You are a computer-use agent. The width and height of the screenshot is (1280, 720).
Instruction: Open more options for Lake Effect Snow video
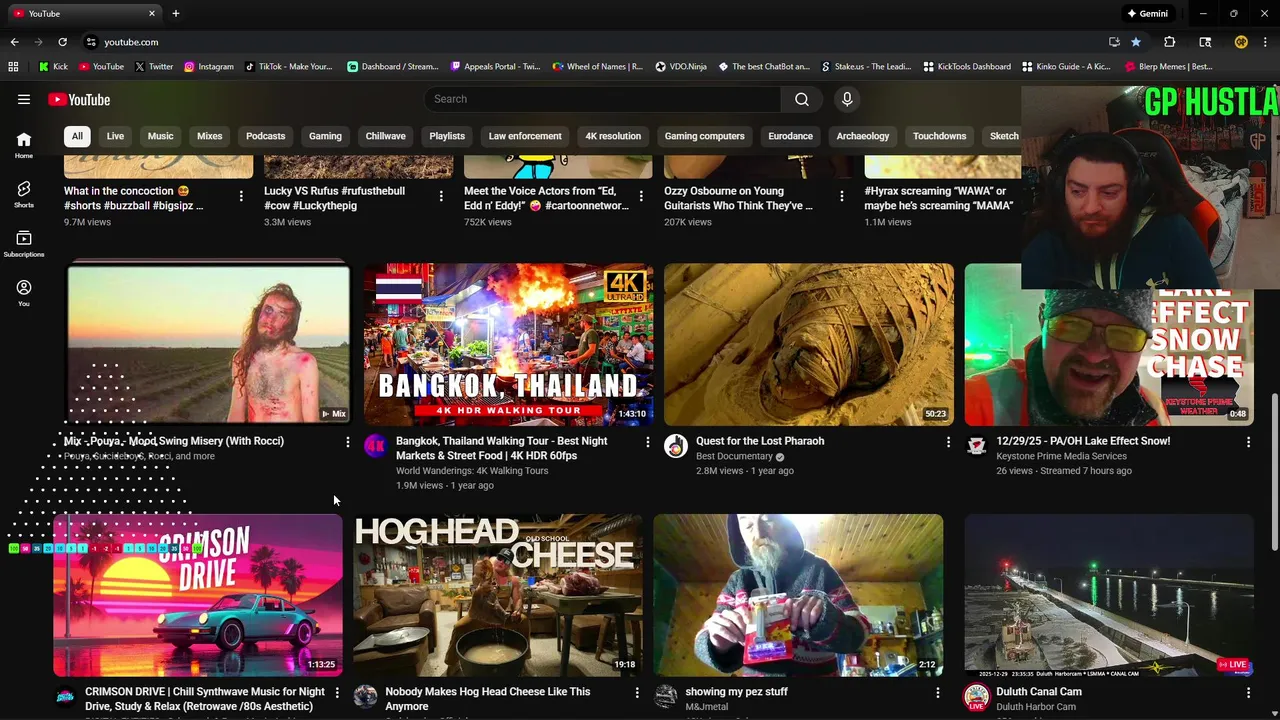tap(1248, 442)
